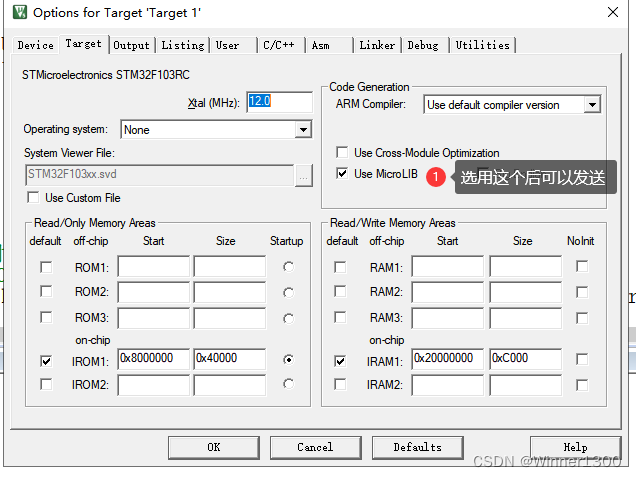Open the Output tab
636x477 pixels.
(131, 45)
